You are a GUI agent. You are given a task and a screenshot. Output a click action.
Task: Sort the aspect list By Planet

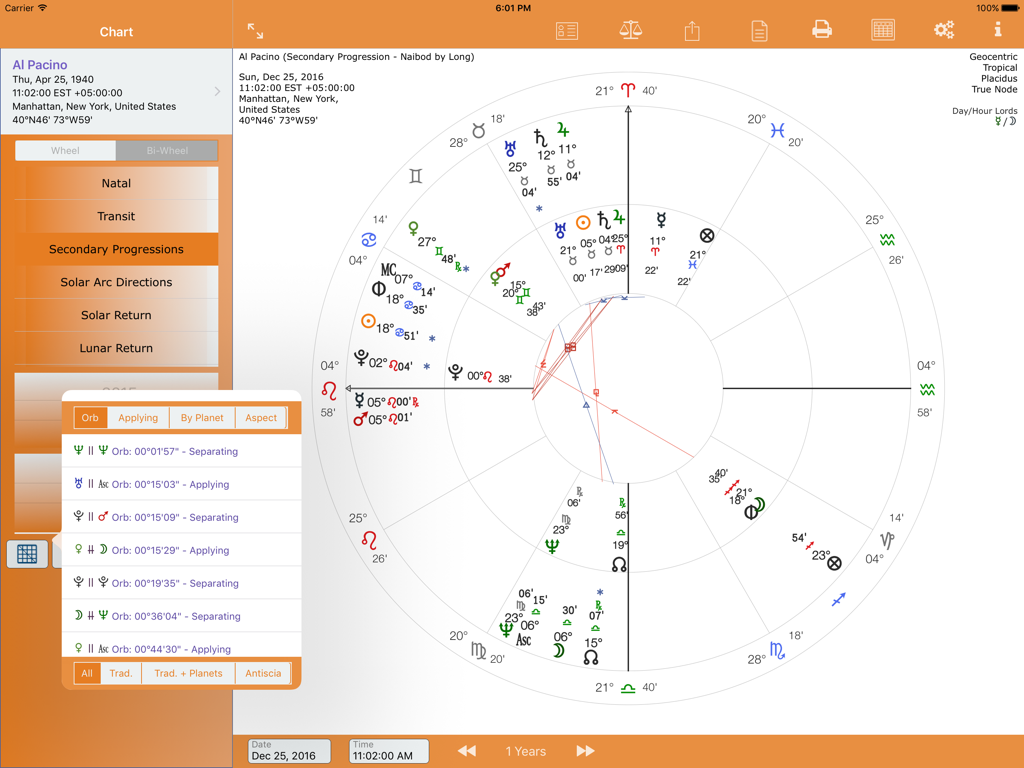pyautogui.click(x=201, y=417)
